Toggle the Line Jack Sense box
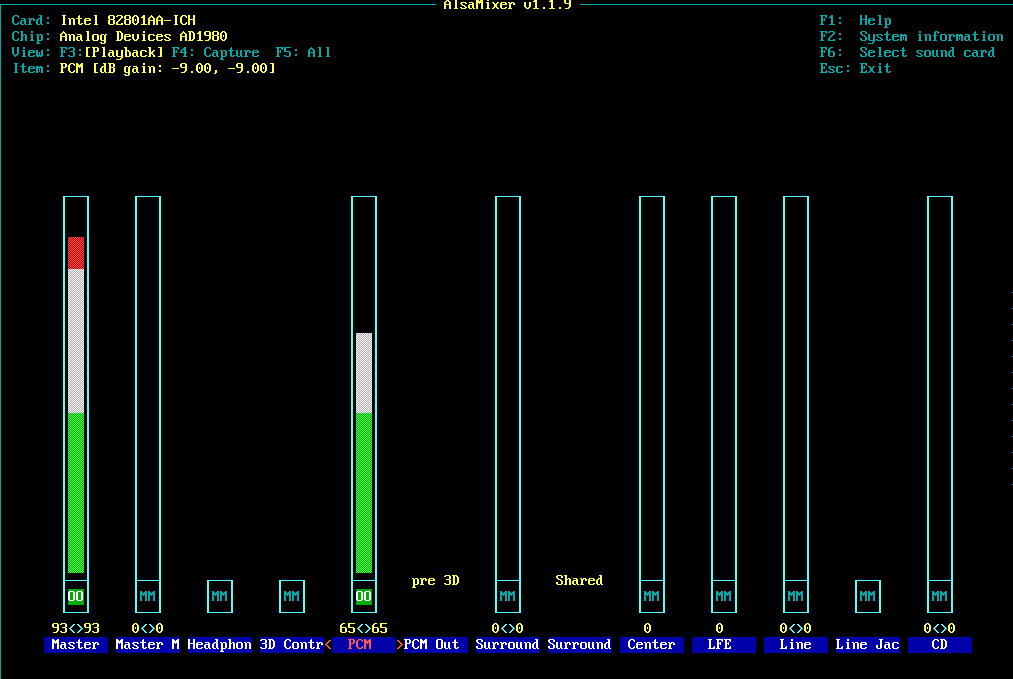This screenshot has height=679, width=1013. (868, 597)
